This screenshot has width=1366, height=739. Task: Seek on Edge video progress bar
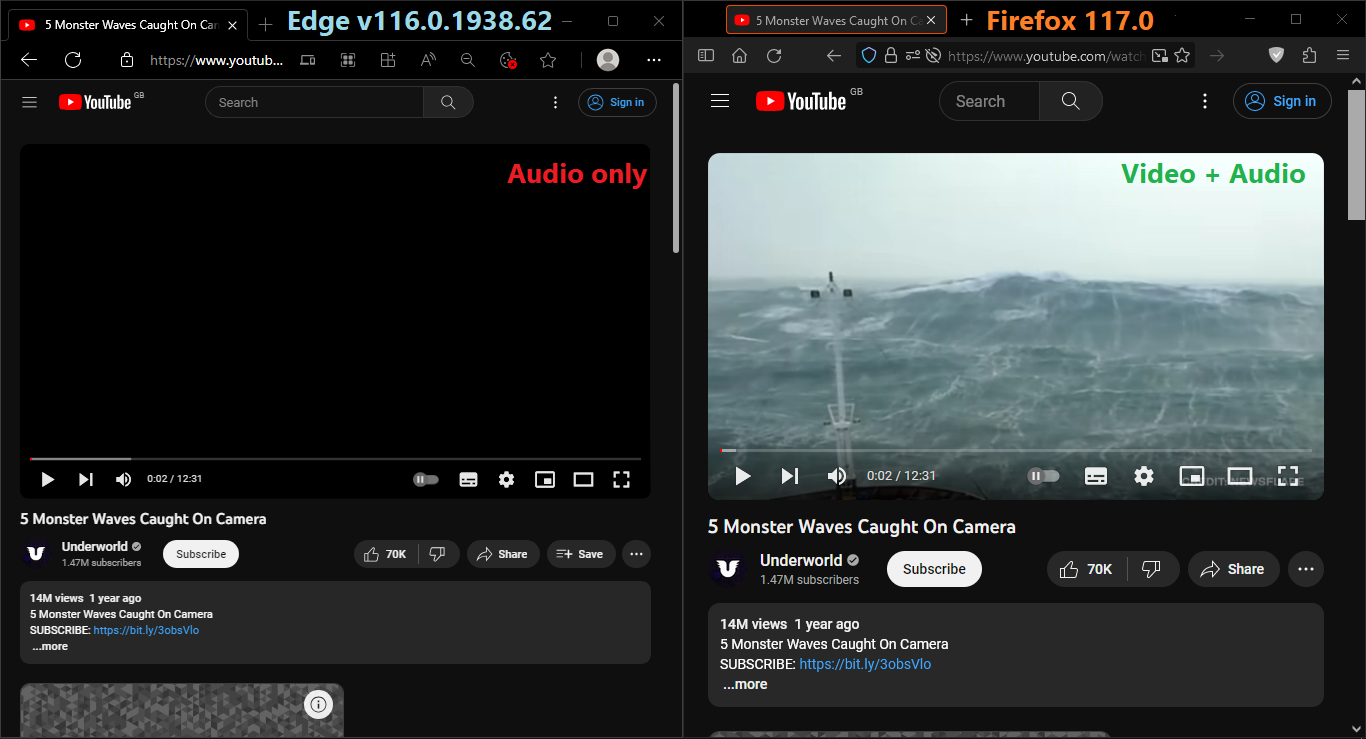point(335,458)
